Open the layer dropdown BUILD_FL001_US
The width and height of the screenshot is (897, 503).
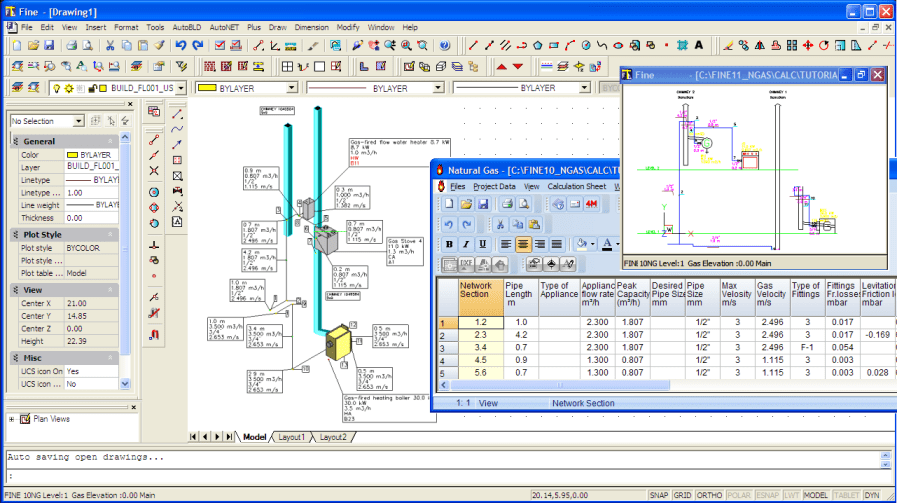click(x=181, y=88)
